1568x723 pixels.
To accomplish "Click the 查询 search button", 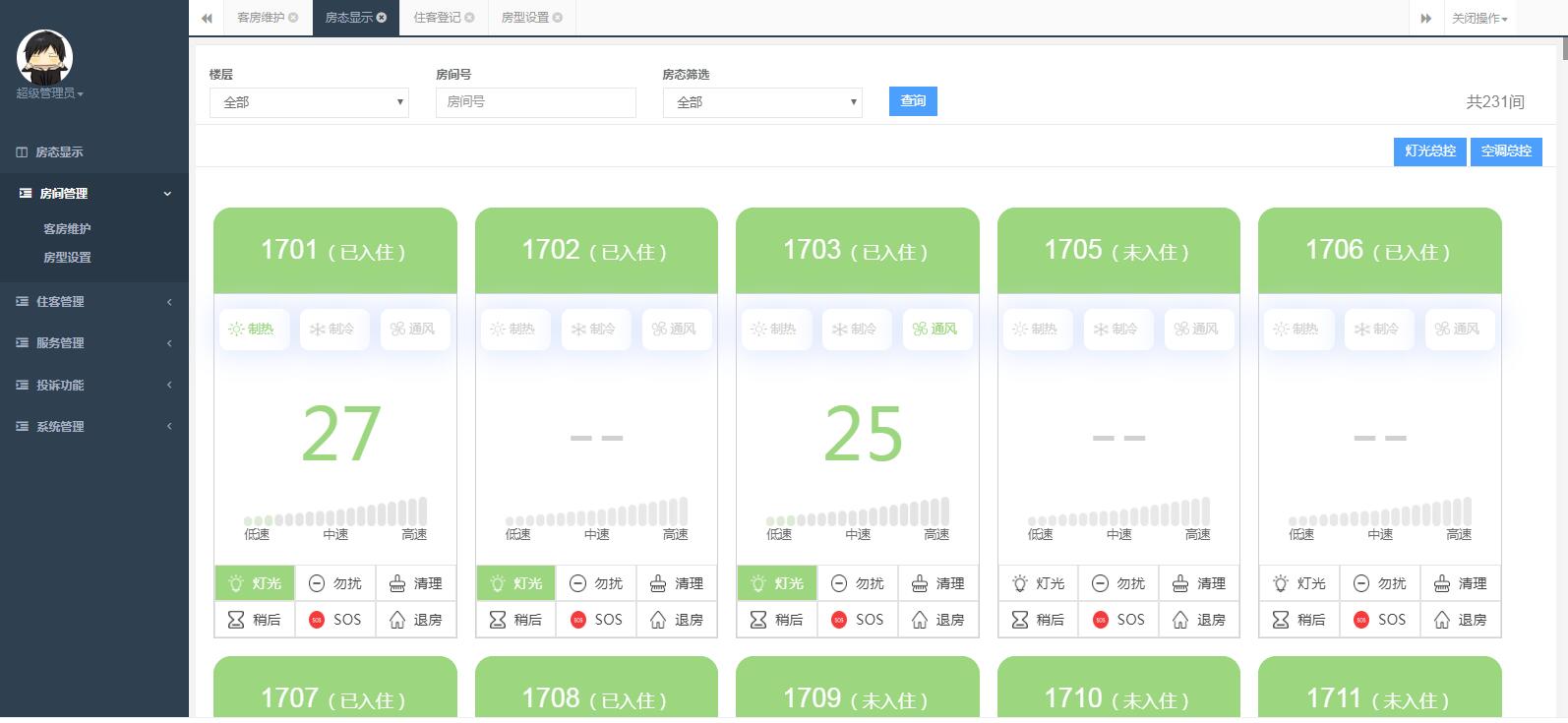I will pos(913,101).
